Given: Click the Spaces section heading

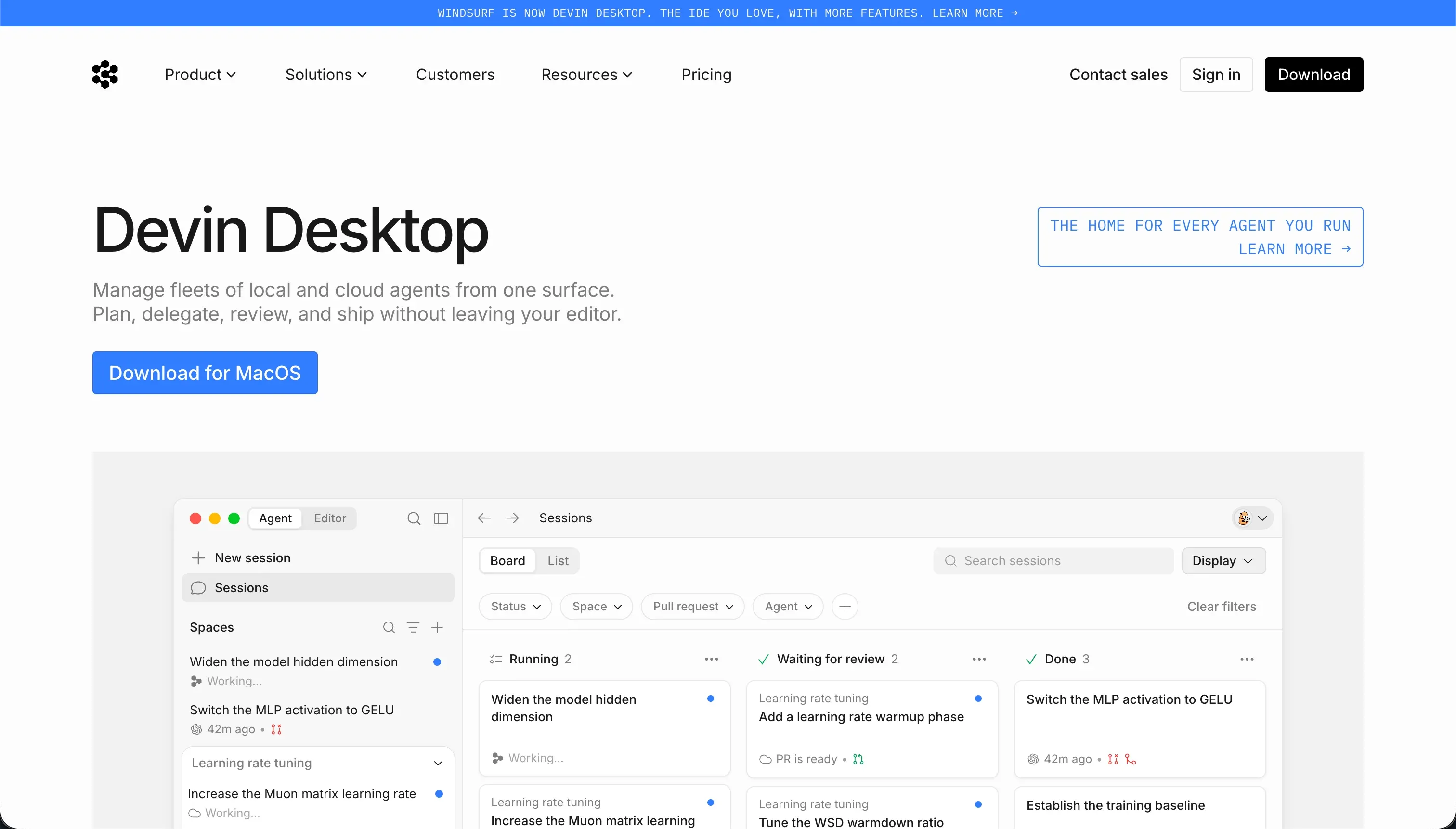Looking at the screenshot, I should pos(212,627).
